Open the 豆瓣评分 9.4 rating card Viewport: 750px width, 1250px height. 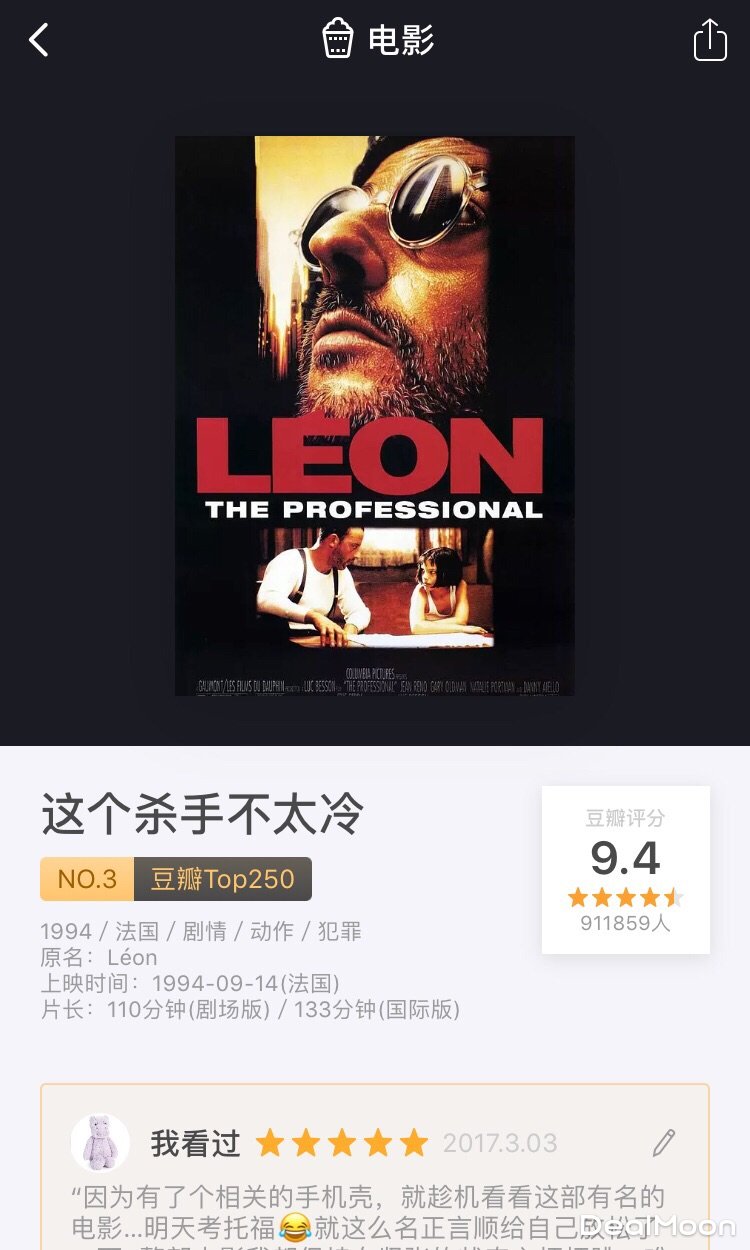(x=626, y=870)
